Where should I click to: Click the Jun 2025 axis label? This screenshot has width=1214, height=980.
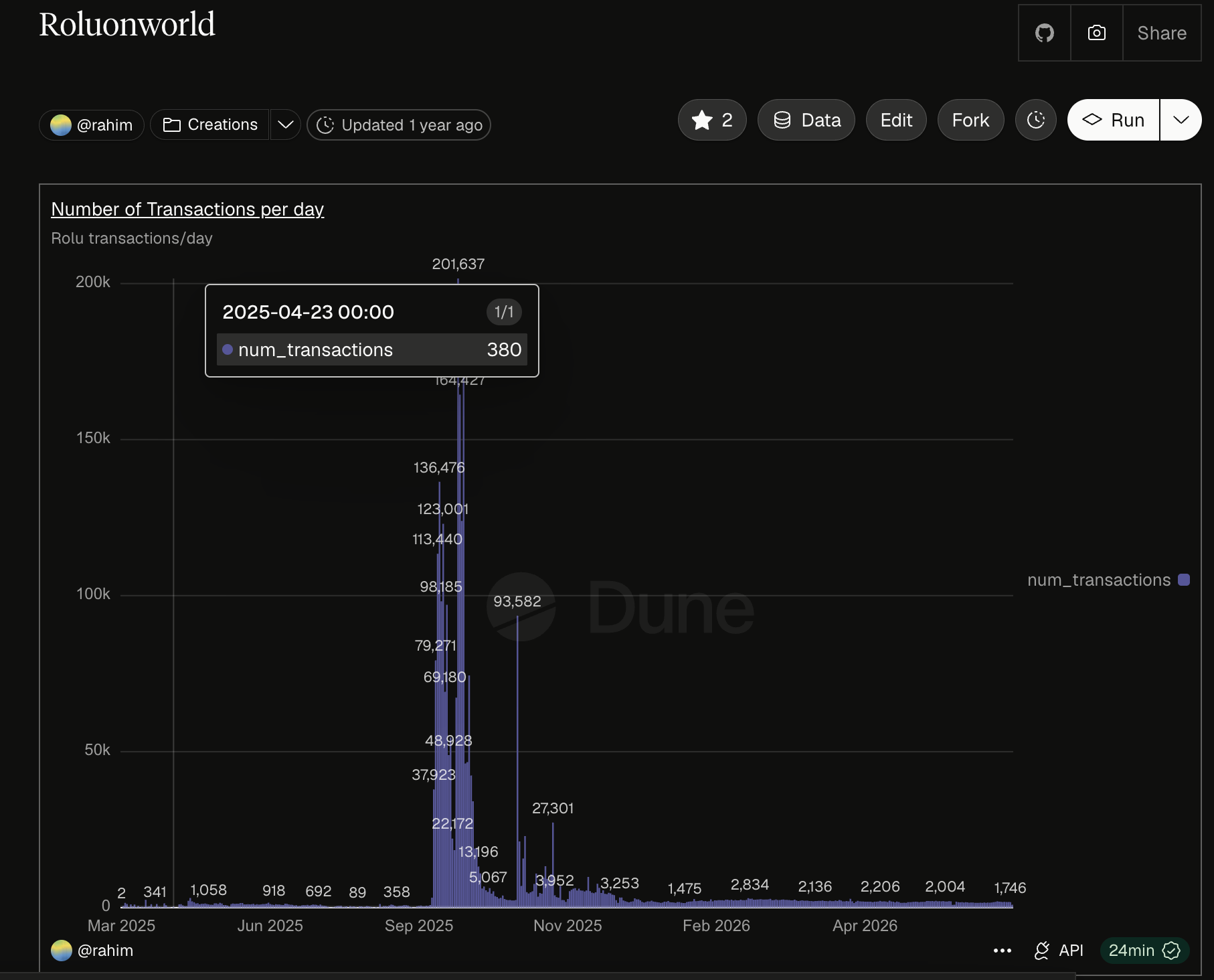[x=270, y=925]
